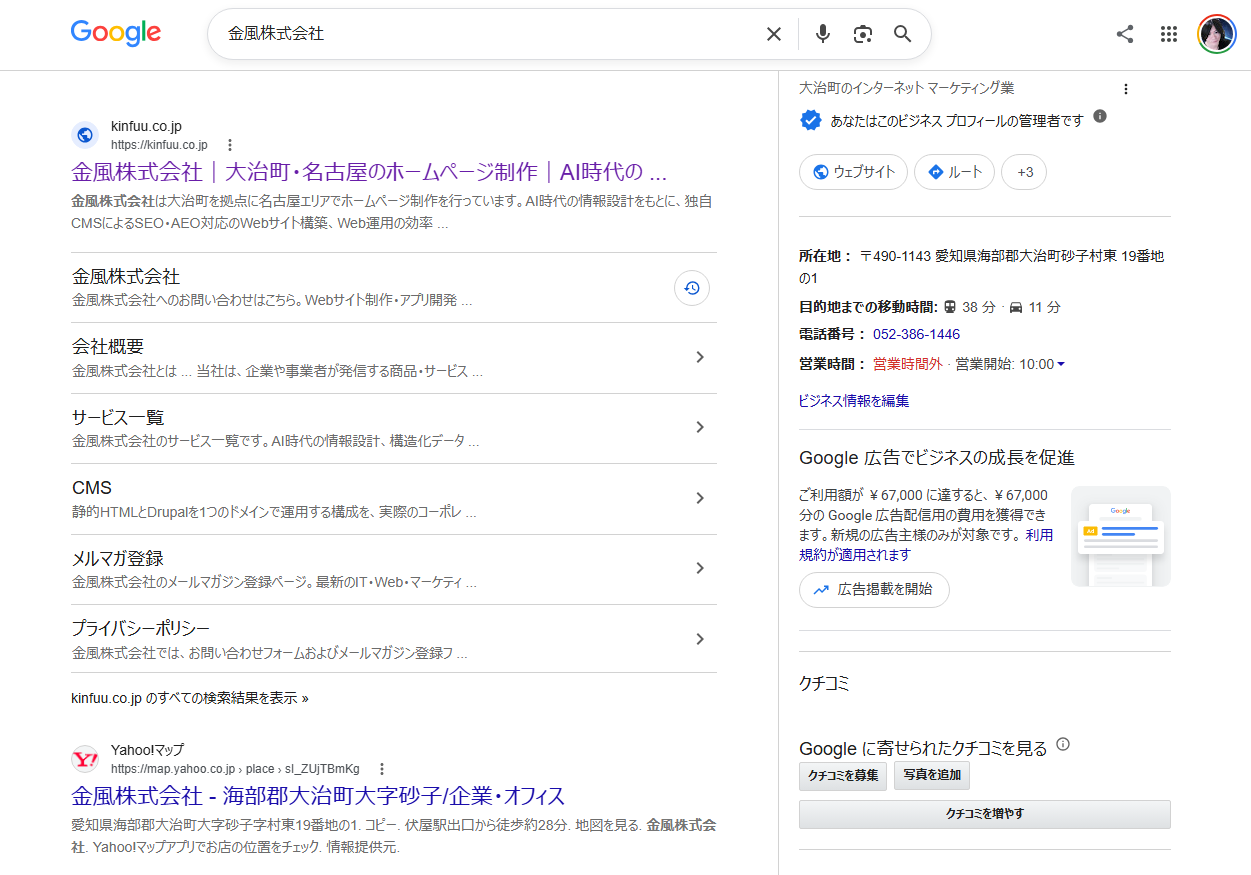Viewport: 1251px width, 875px height.
Task: Click ビジネス情報を編集 link
Action: click(x=854, y=401)
